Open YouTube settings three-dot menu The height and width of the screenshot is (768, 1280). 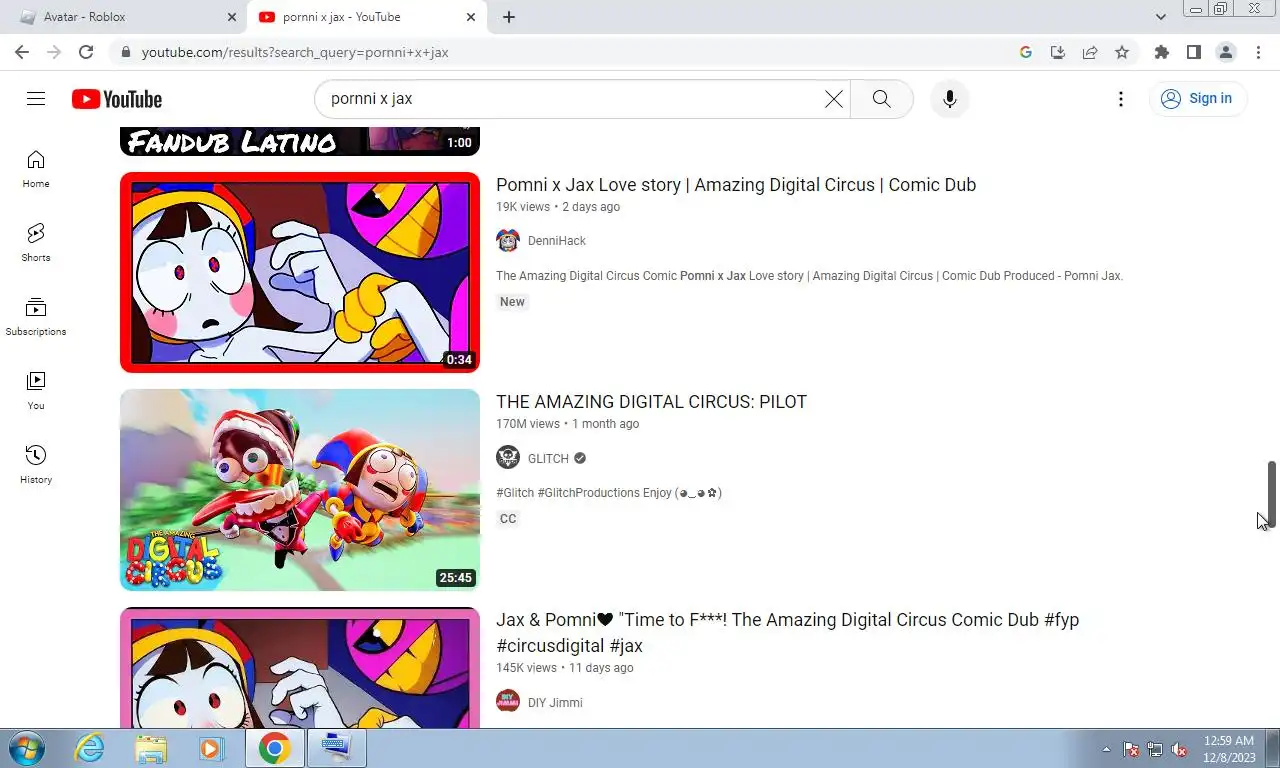(1121, 98)
